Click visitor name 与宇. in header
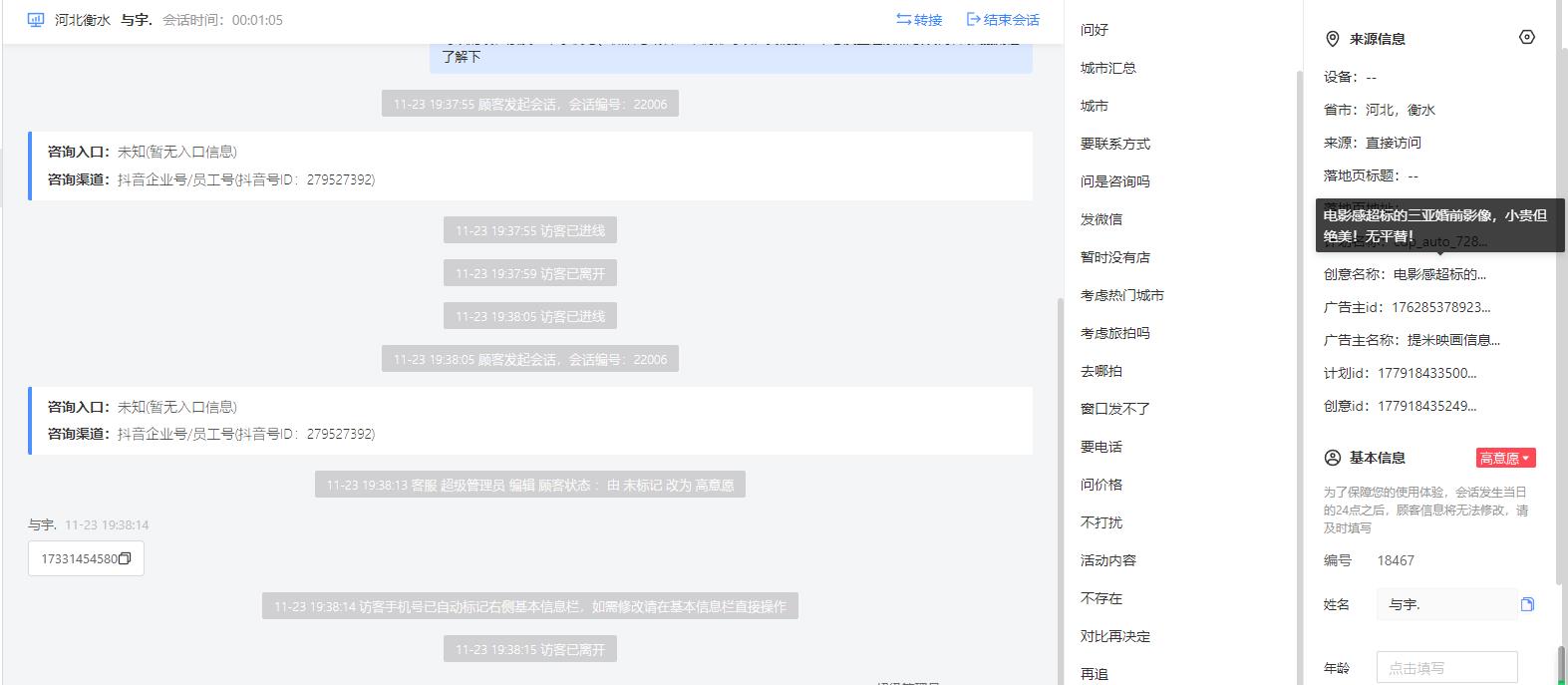Screen dimensions: 1568x685 point(137,20)
